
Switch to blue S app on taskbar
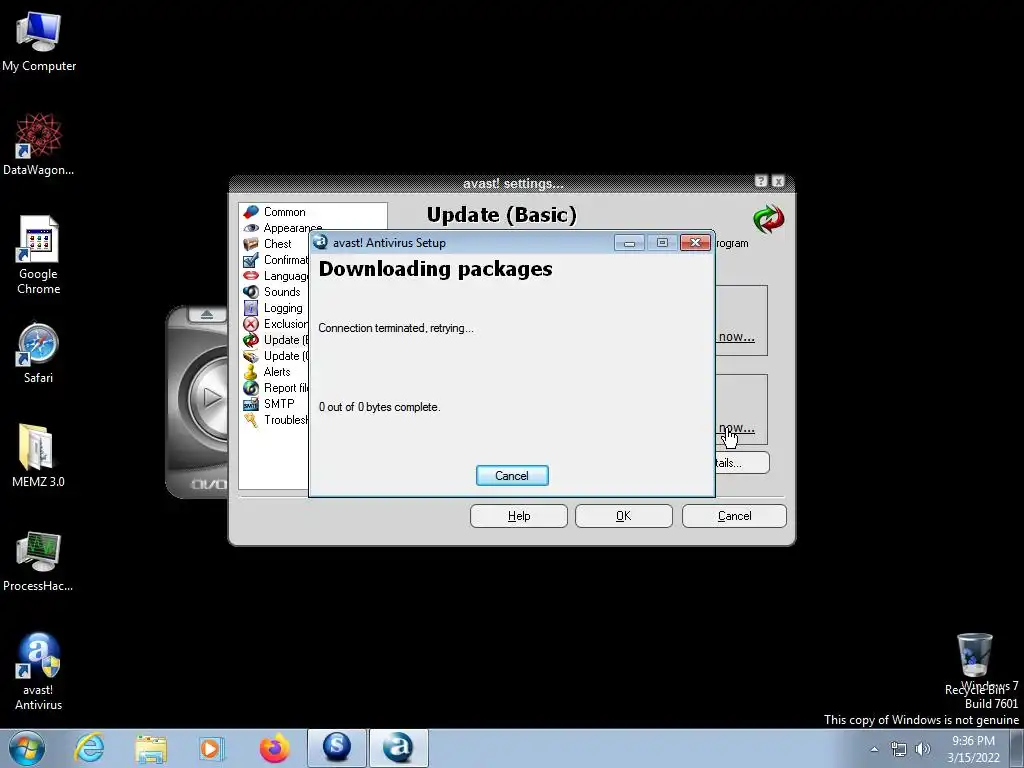(337, 748)
